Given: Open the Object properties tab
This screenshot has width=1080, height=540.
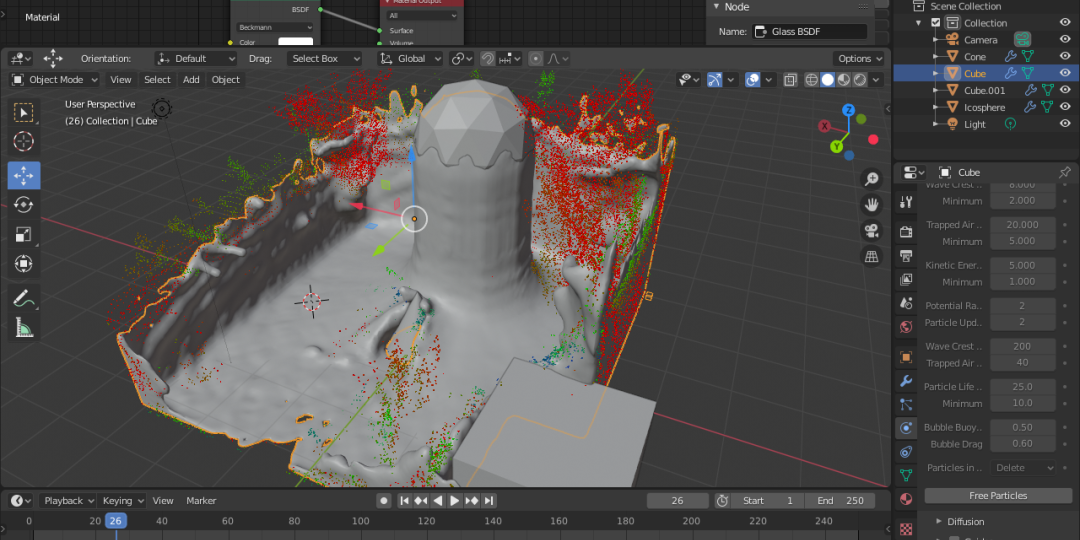Looking at the screenshot, I should [x=906, y=357].
